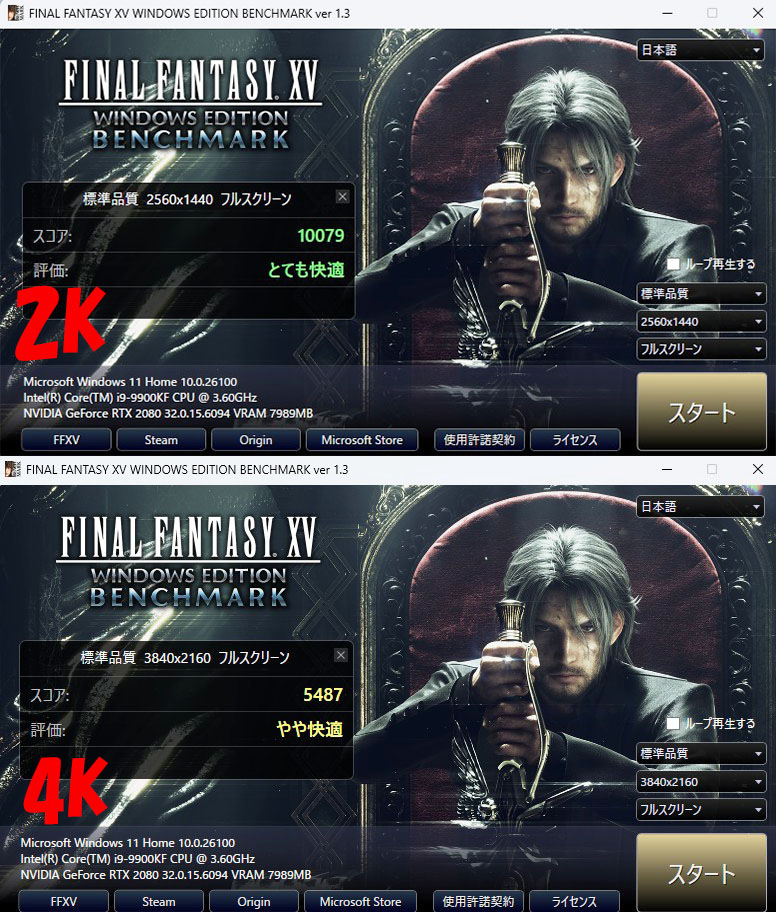Screen dimensions: 776x912
Task: Open the 3840x2160 resolution dropdown
Action: (x=701, y=782)
